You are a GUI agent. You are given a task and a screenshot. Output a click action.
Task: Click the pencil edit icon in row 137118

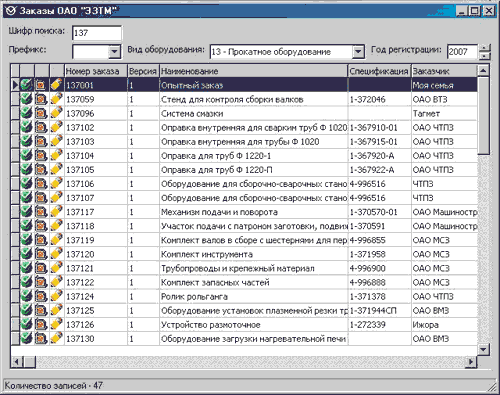[x=56, y=226]
